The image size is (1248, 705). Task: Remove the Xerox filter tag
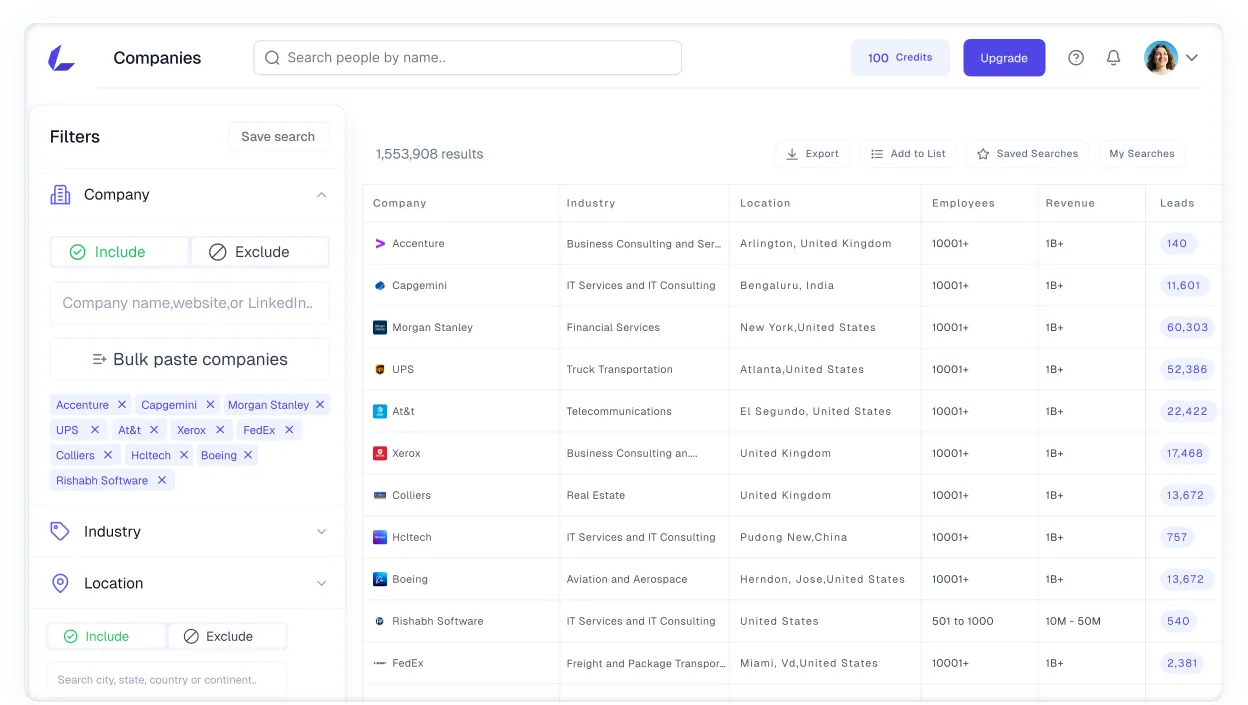tap(220, 430)
